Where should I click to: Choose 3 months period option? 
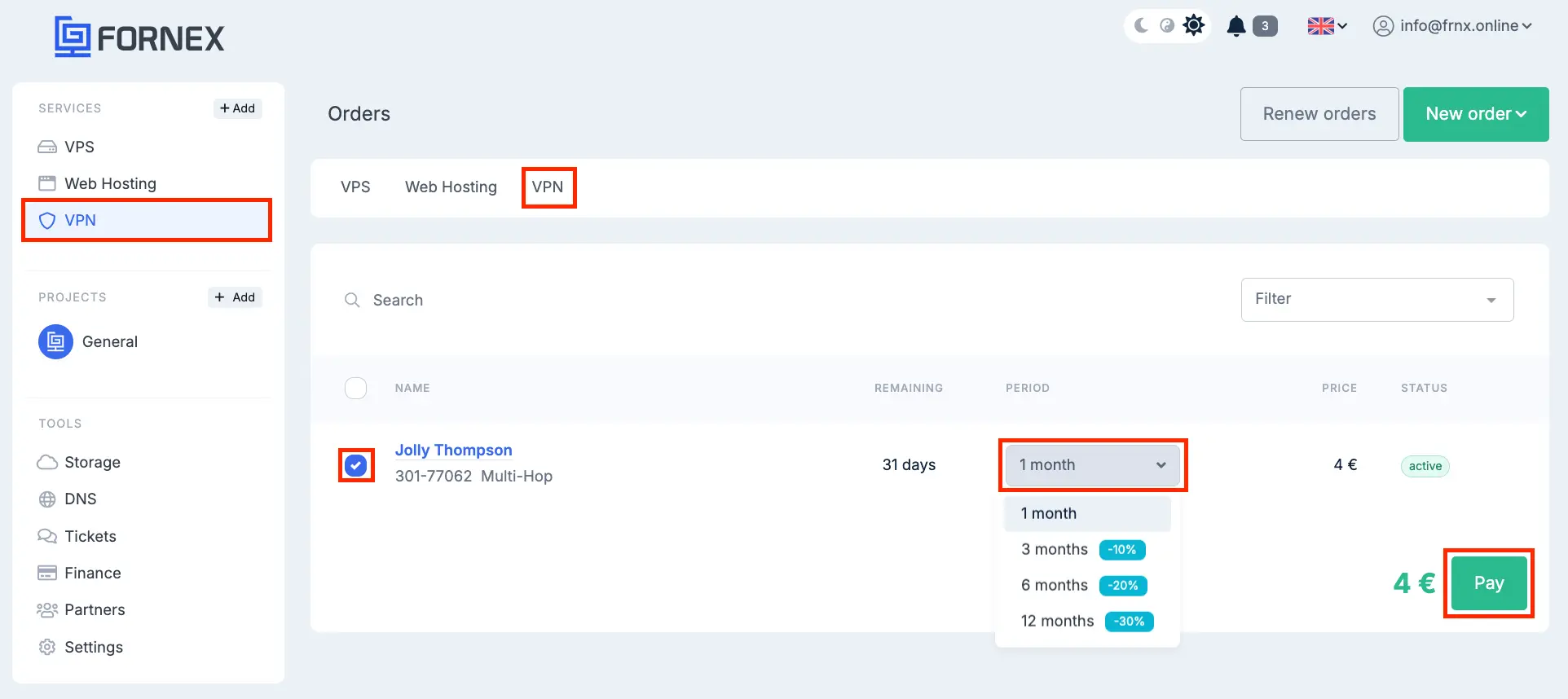(x=1087, y=549)
